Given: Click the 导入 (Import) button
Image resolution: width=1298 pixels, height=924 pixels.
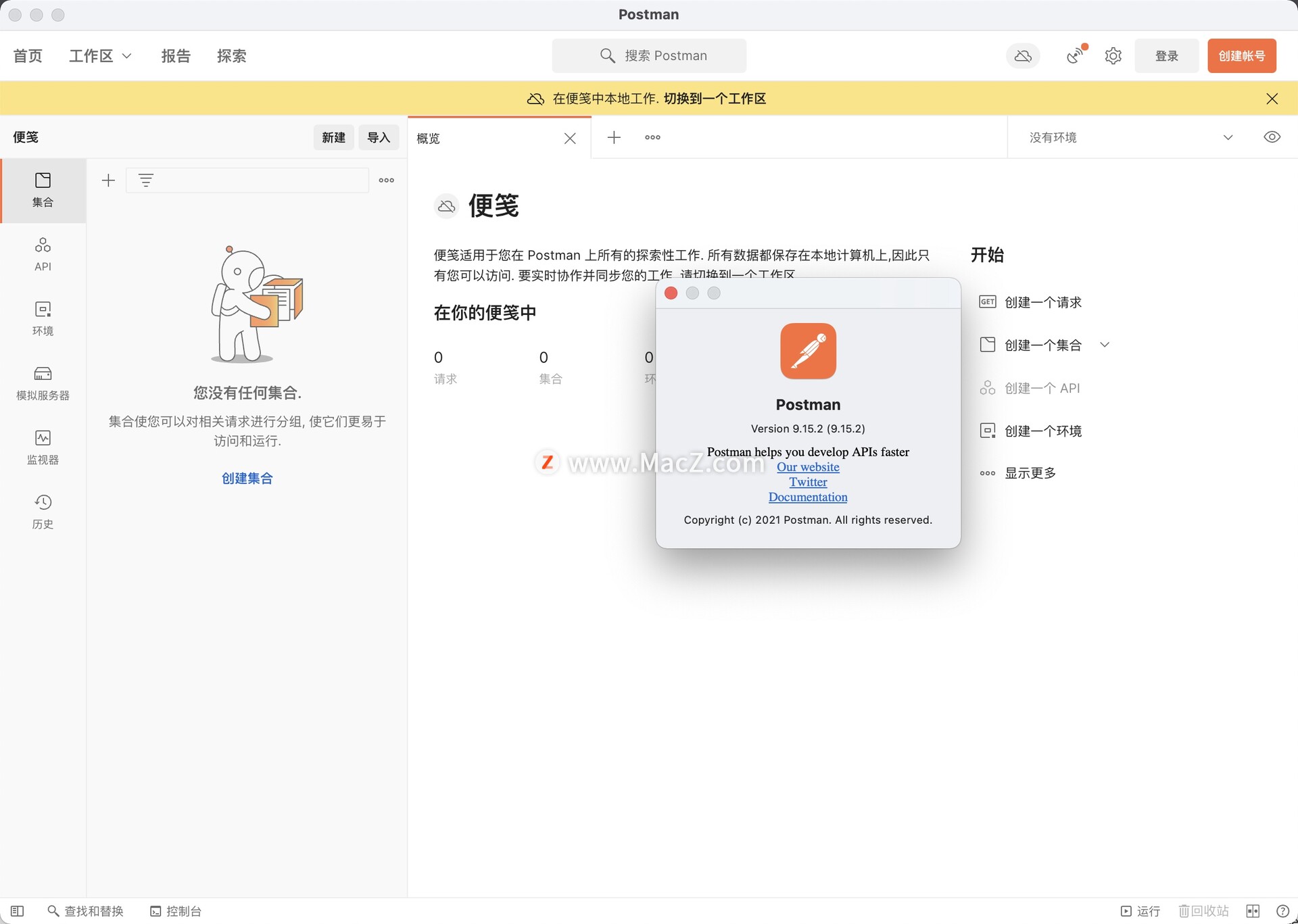Looking at the screenshot, I should 379,137.
